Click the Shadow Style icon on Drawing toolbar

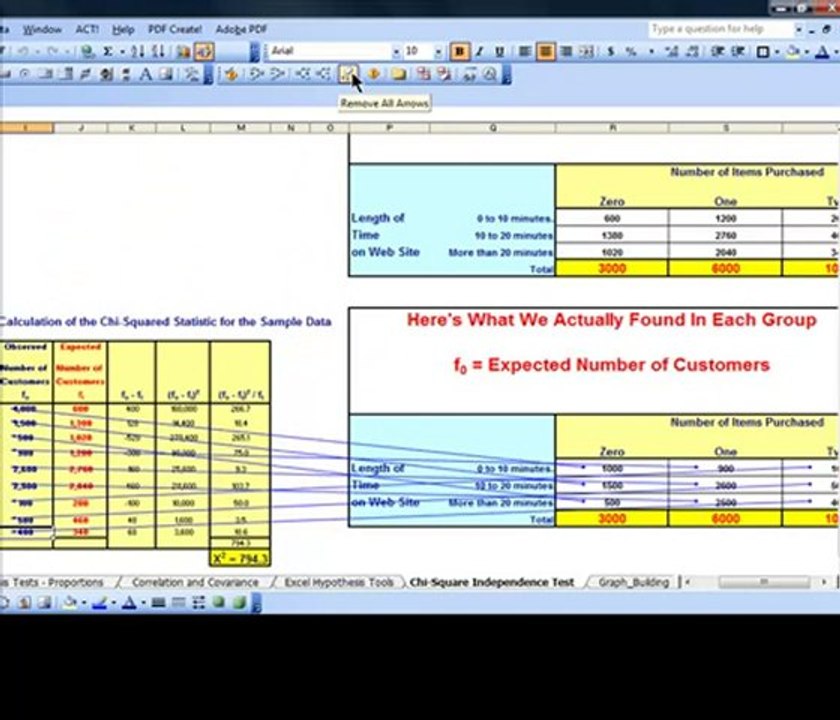(x=219, y=603)
